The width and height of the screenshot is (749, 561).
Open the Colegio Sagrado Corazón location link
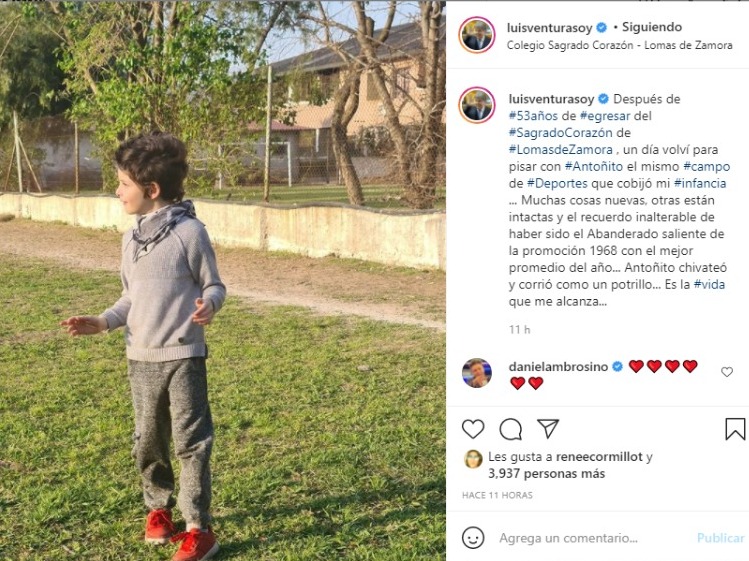[x=619, y=45]
